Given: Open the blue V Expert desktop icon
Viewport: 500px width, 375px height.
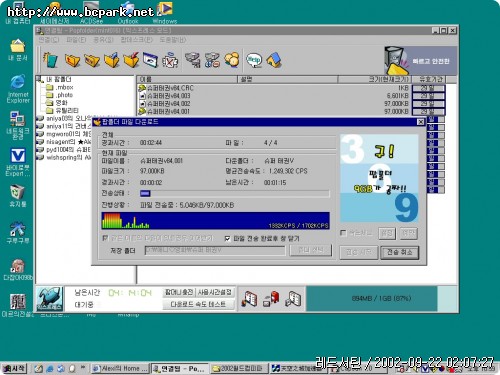Looking at the screenshot, I should tap(18, 162).
